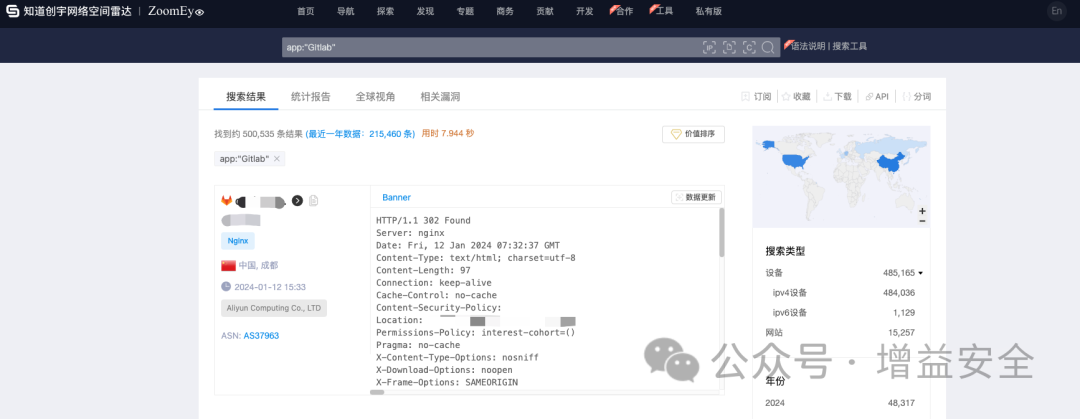Screen dimensions: 1080x419
Task: Click HTTP/1.1 302 Found banner line
Action: pos(424,221)
